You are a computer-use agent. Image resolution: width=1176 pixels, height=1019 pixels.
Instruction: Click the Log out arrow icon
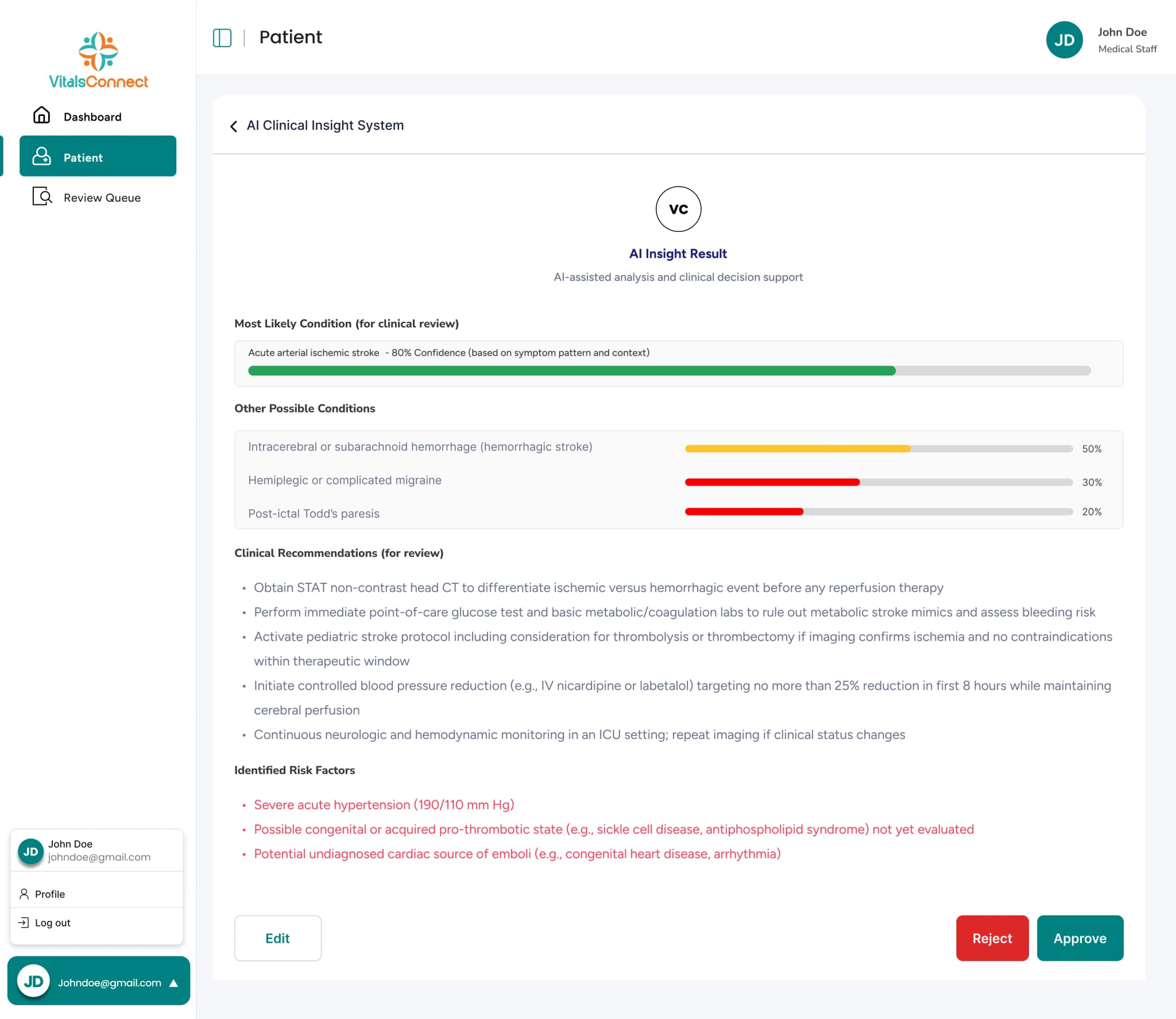[x=24, y=923]
